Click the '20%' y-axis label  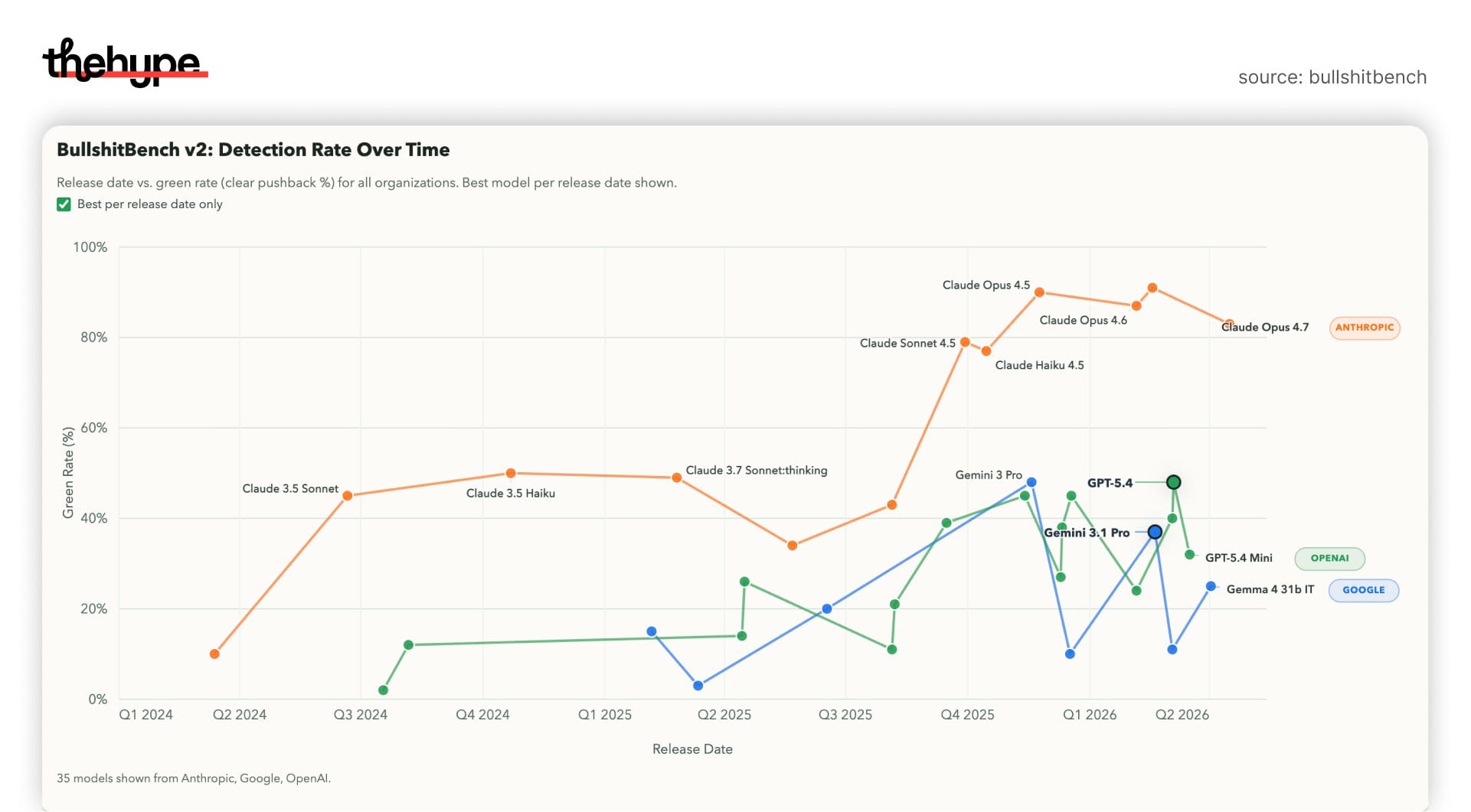tap(94, 609)
